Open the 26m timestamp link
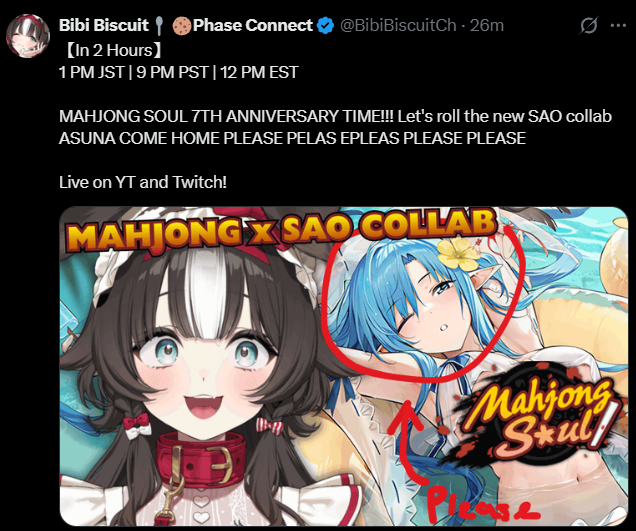Viewport: 636px width, 531px height. 487,26
